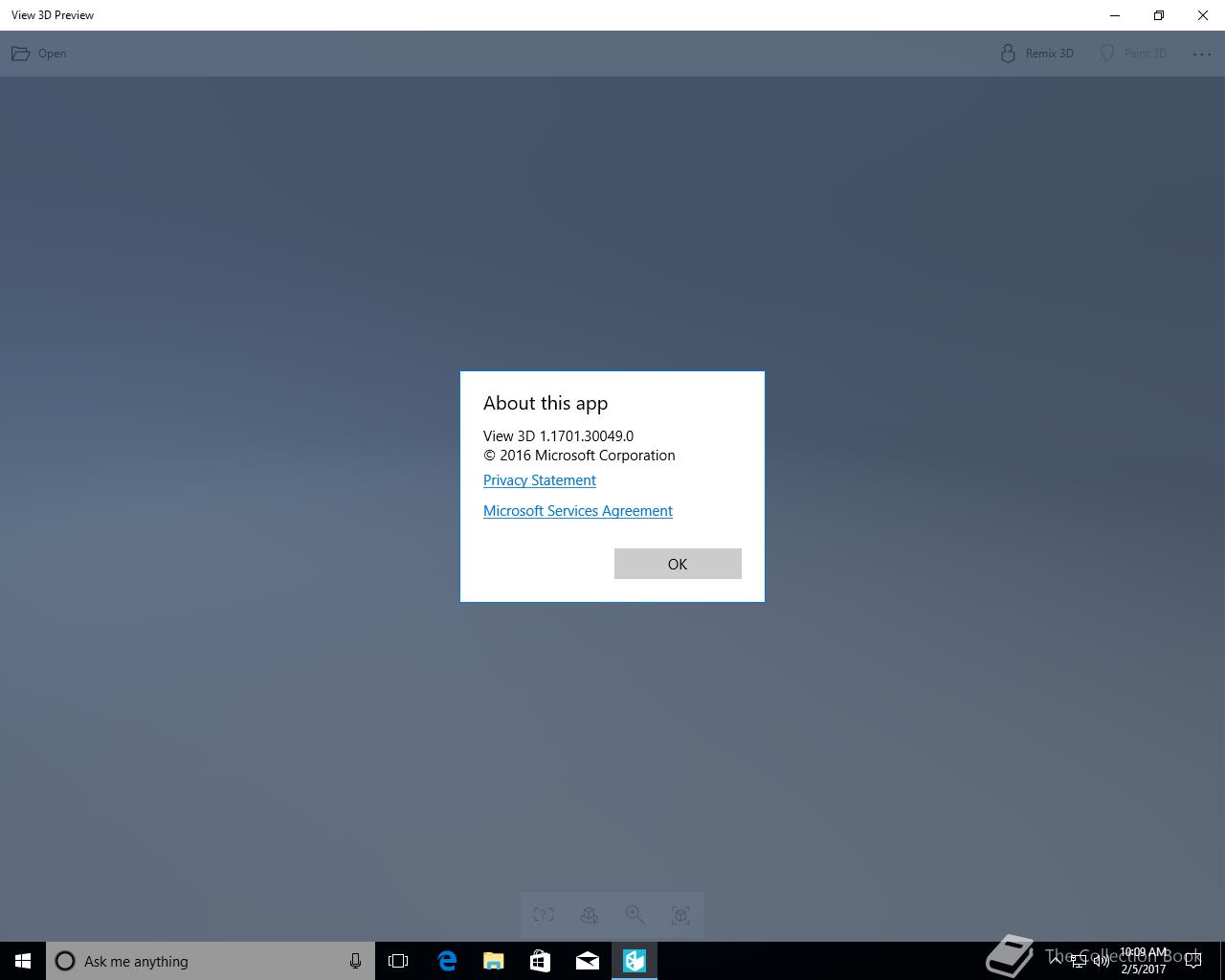Click the View 3D taskbar icon
The image size is (1225, 980).
pos(635,961)
